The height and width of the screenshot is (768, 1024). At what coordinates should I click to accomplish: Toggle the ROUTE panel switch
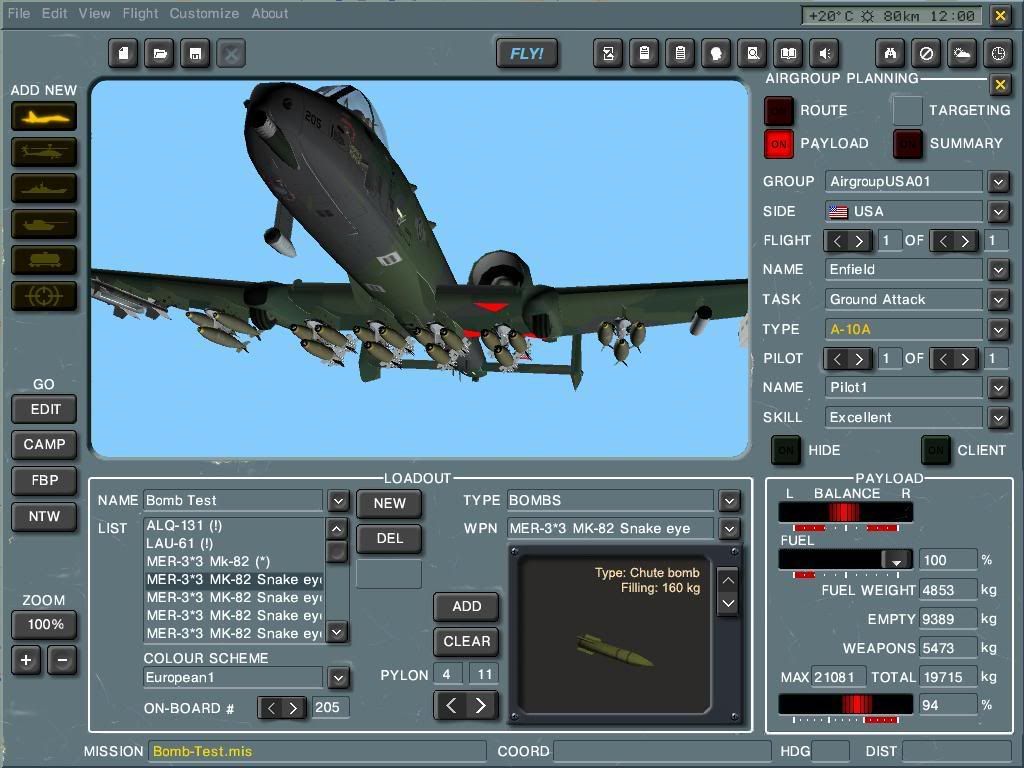tap(778, 110)
